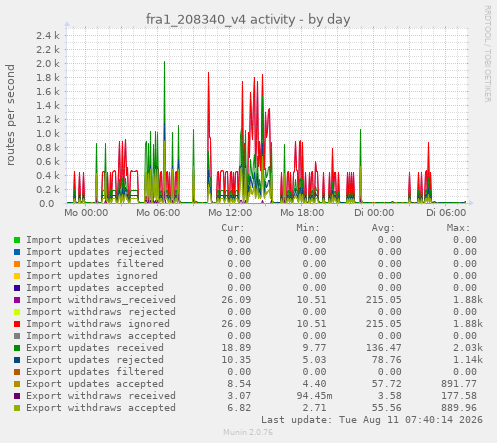Click the 18.89 current value

236,348
